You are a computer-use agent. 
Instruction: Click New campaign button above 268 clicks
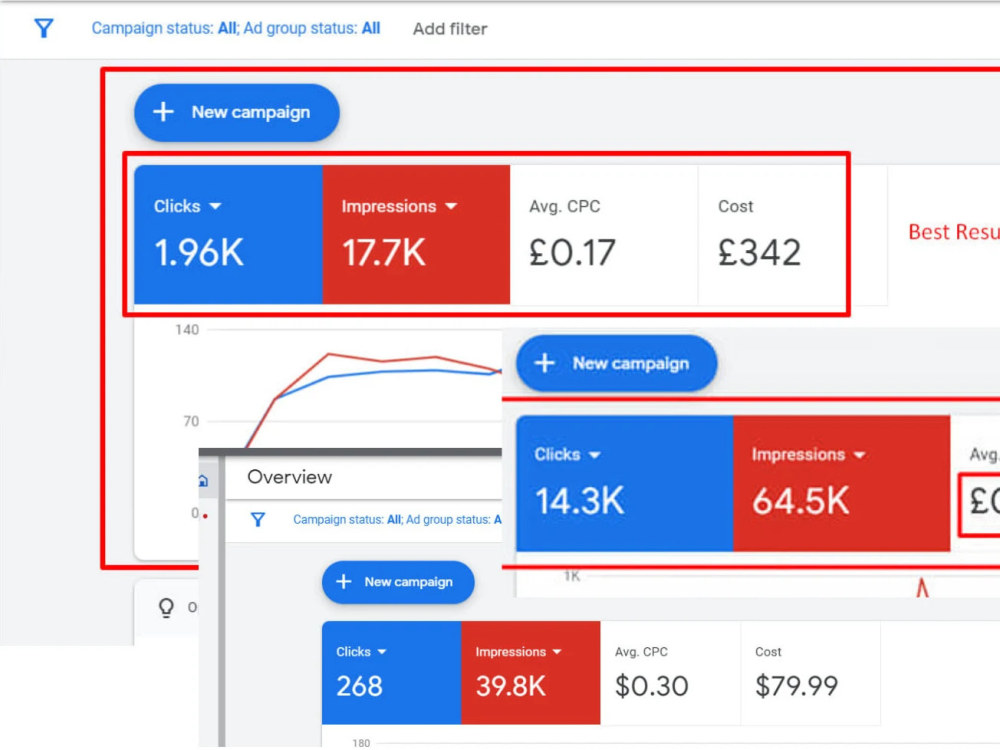pos(398,582)
